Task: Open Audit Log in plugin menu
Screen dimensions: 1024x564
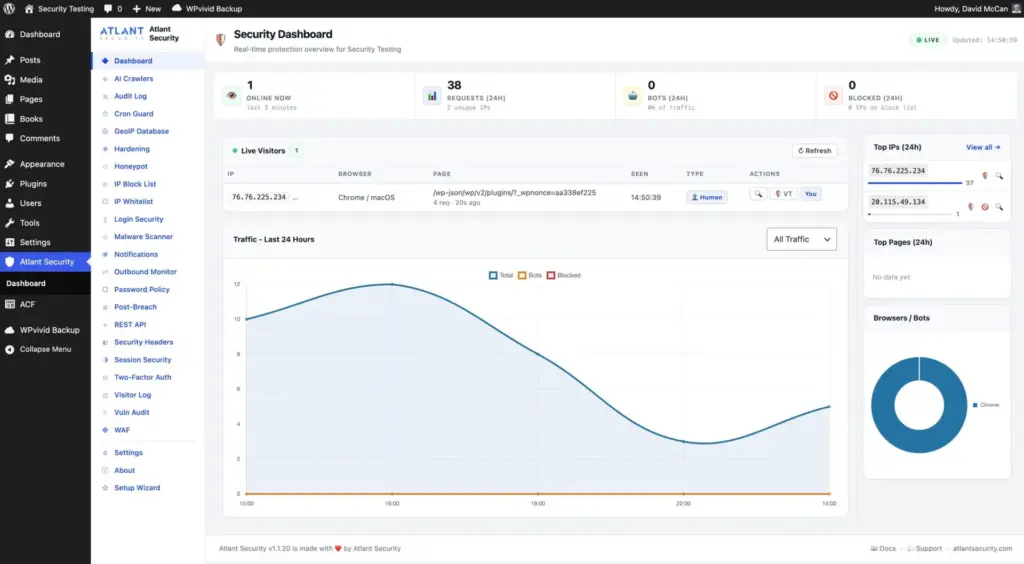Action: click(x=131, y=96)
